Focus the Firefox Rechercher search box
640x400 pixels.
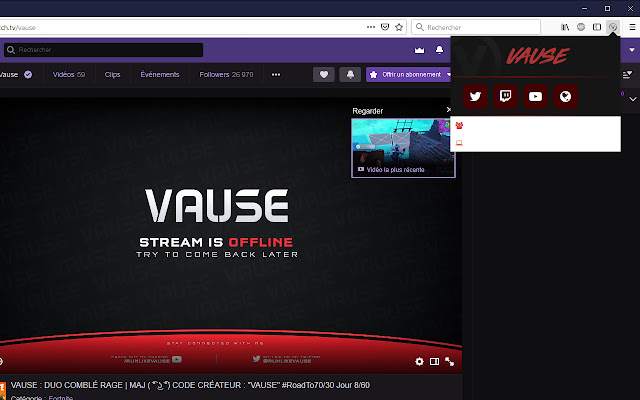click(x=476, y=27)
